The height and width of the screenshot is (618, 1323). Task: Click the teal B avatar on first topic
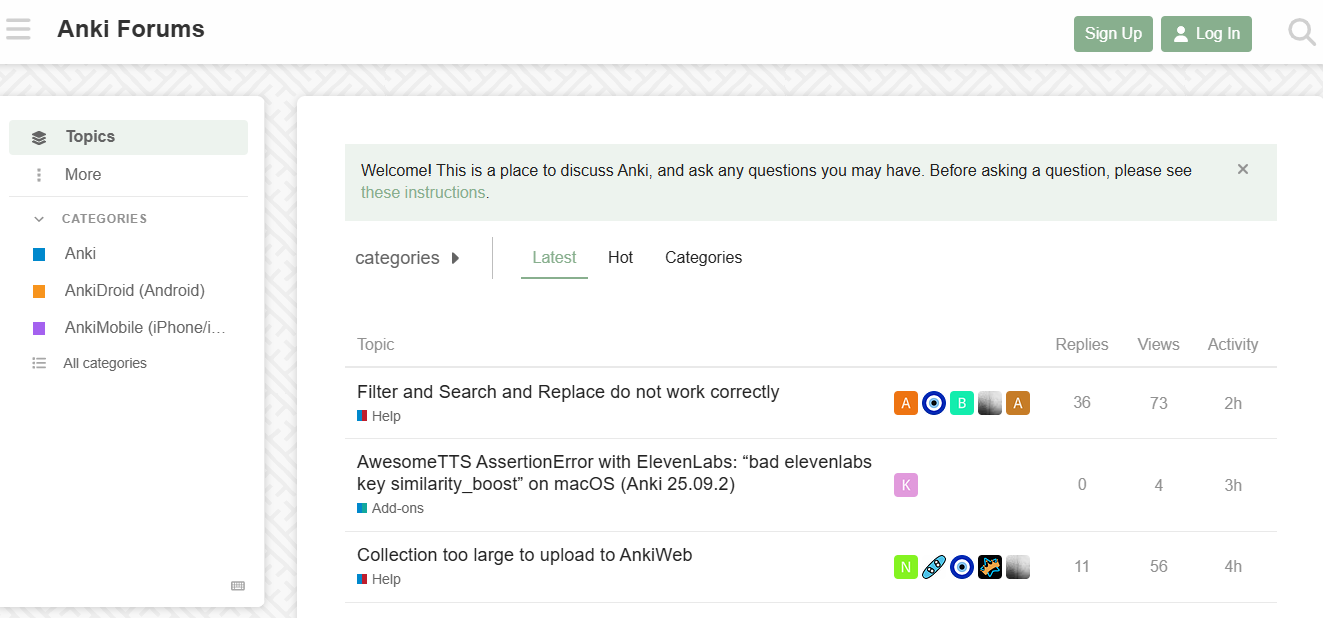pyautogui.click(x=962, y=403)
